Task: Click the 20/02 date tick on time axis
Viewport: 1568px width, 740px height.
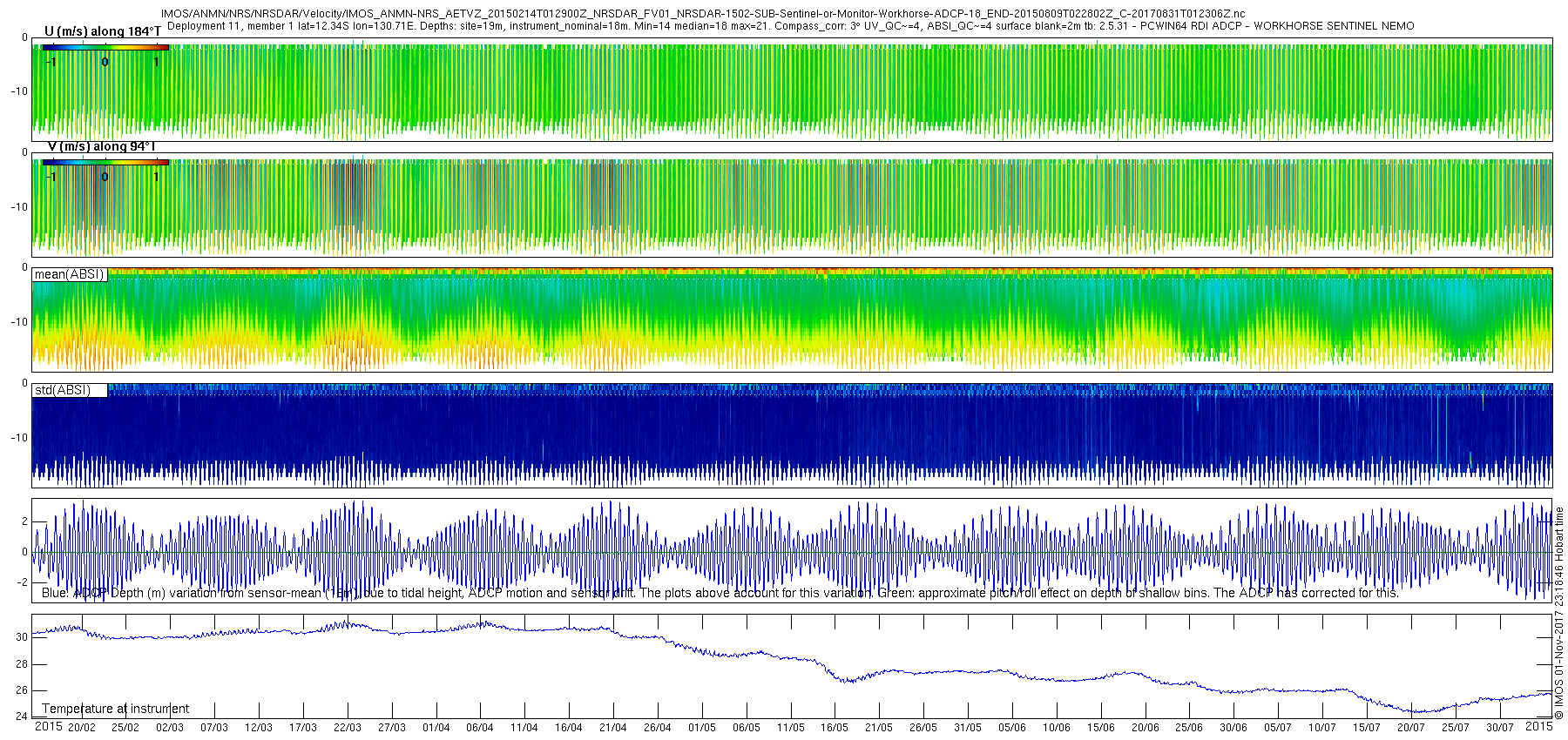Action: click(x=82, y=728)
